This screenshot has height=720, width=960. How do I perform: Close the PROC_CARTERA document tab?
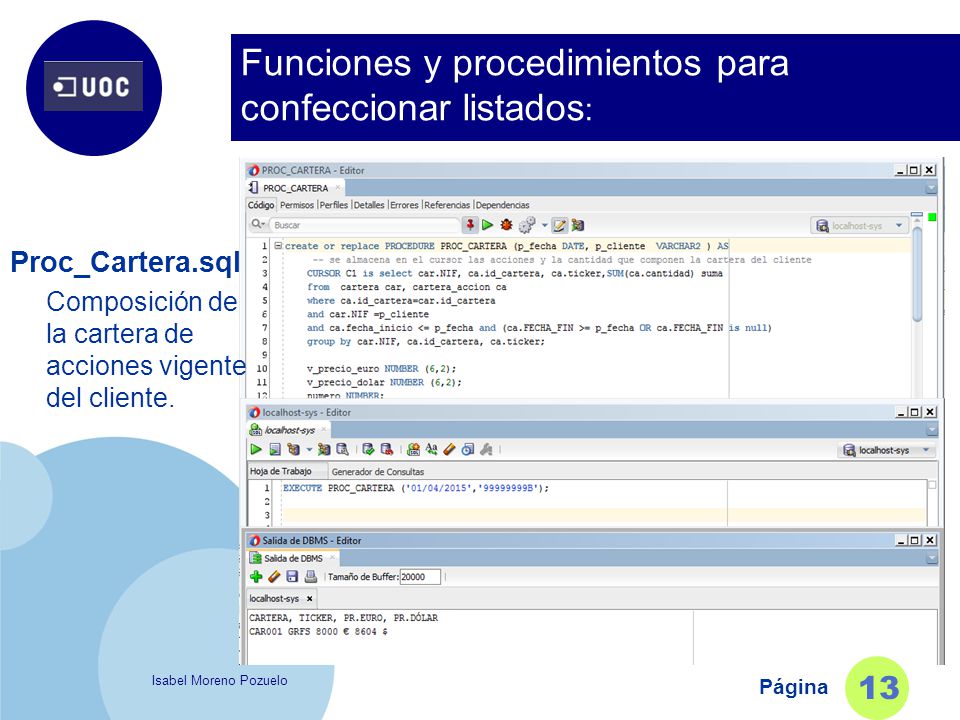pos(338,187)
